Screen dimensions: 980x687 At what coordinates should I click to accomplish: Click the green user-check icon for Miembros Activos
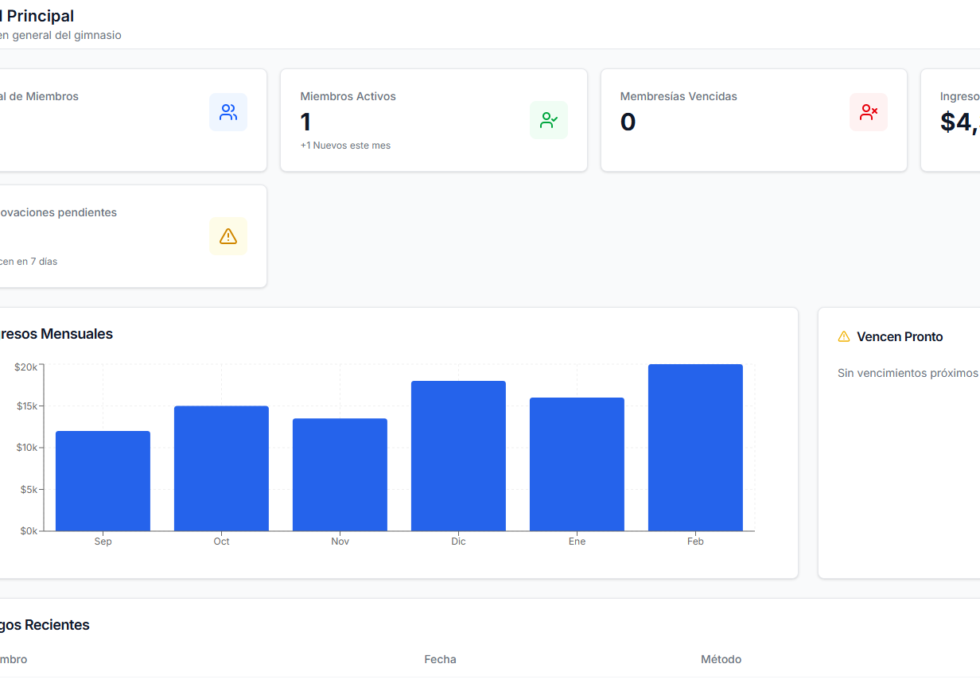(548, 120)
